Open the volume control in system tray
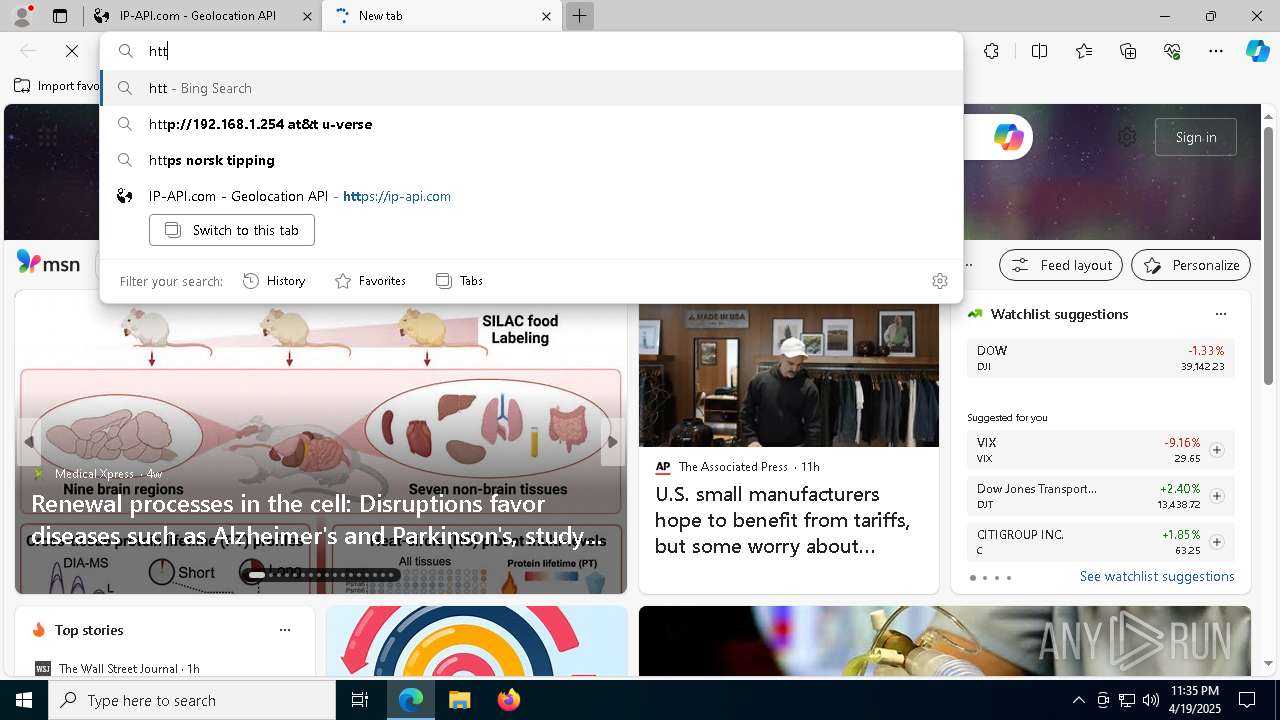The image size is (1280, 720). tap(1150, 700)
